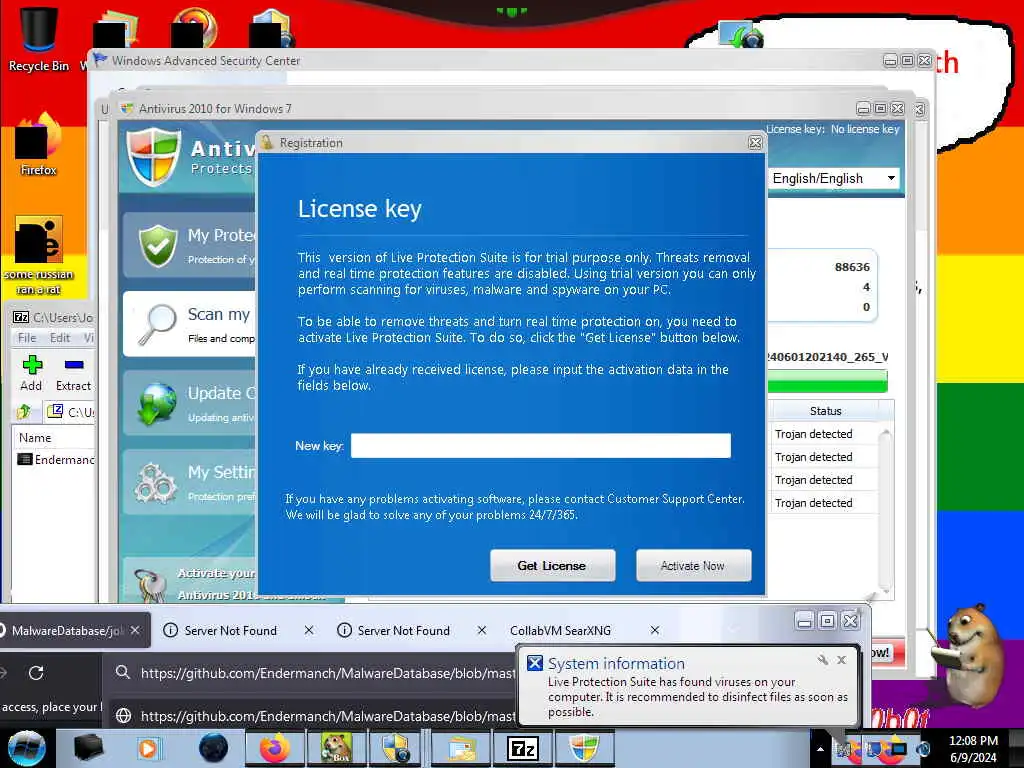
Task: Maximize the Firefox browser window
Action: [x=827, y=620]
